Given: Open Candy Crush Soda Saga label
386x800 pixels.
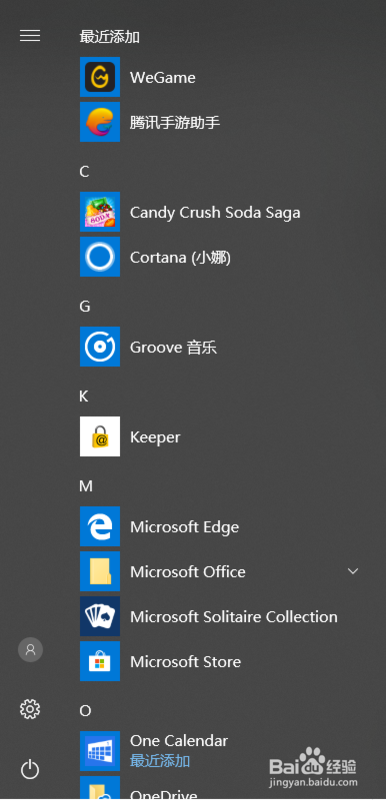Looking at the screenshot, I should [215, 212].
